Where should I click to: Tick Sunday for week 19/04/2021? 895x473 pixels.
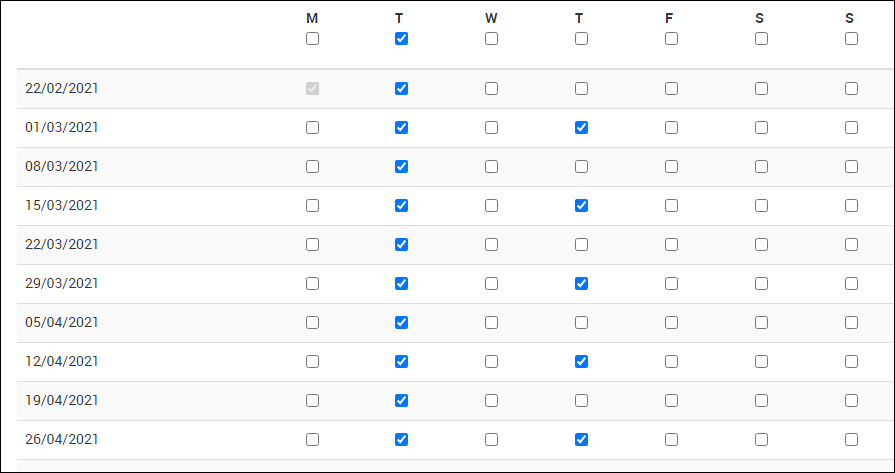point(851,400)
